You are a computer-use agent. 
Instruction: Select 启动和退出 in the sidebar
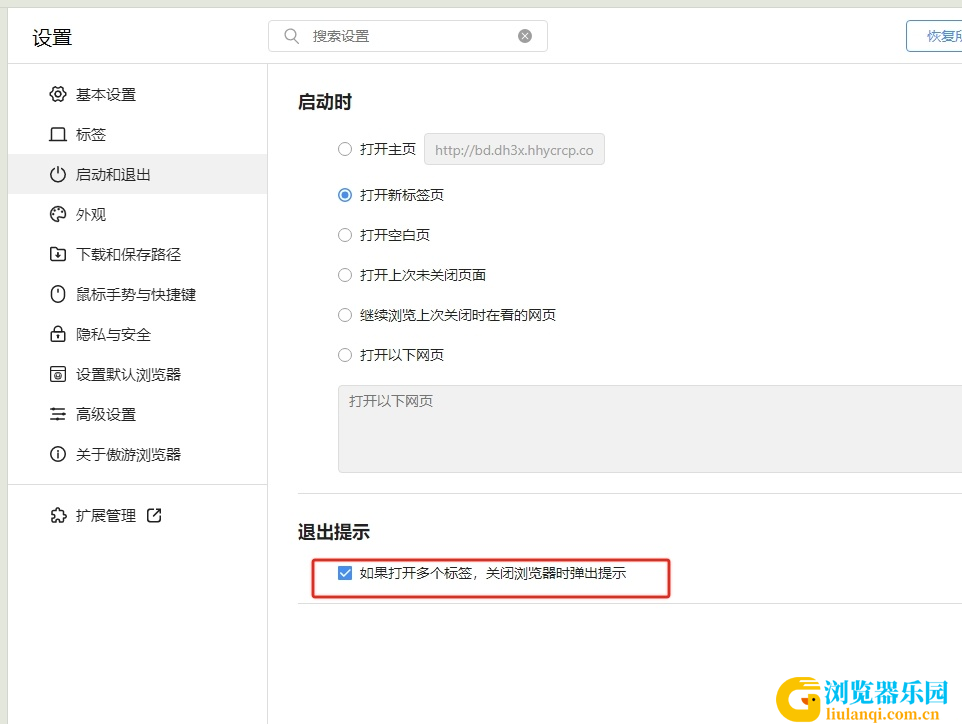tap(137, 174)
